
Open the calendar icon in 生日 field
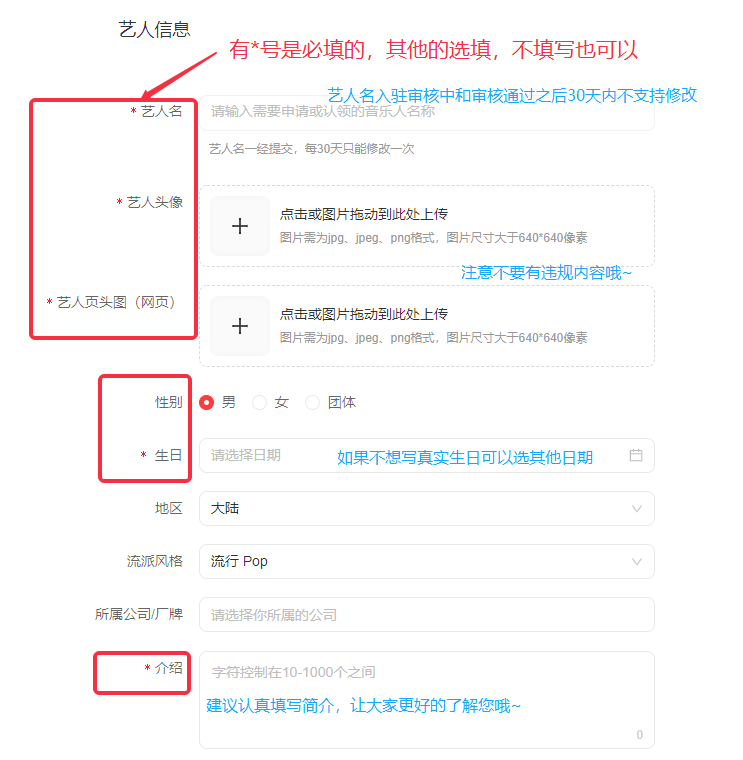pyautogui.click(x=636, y=455)
